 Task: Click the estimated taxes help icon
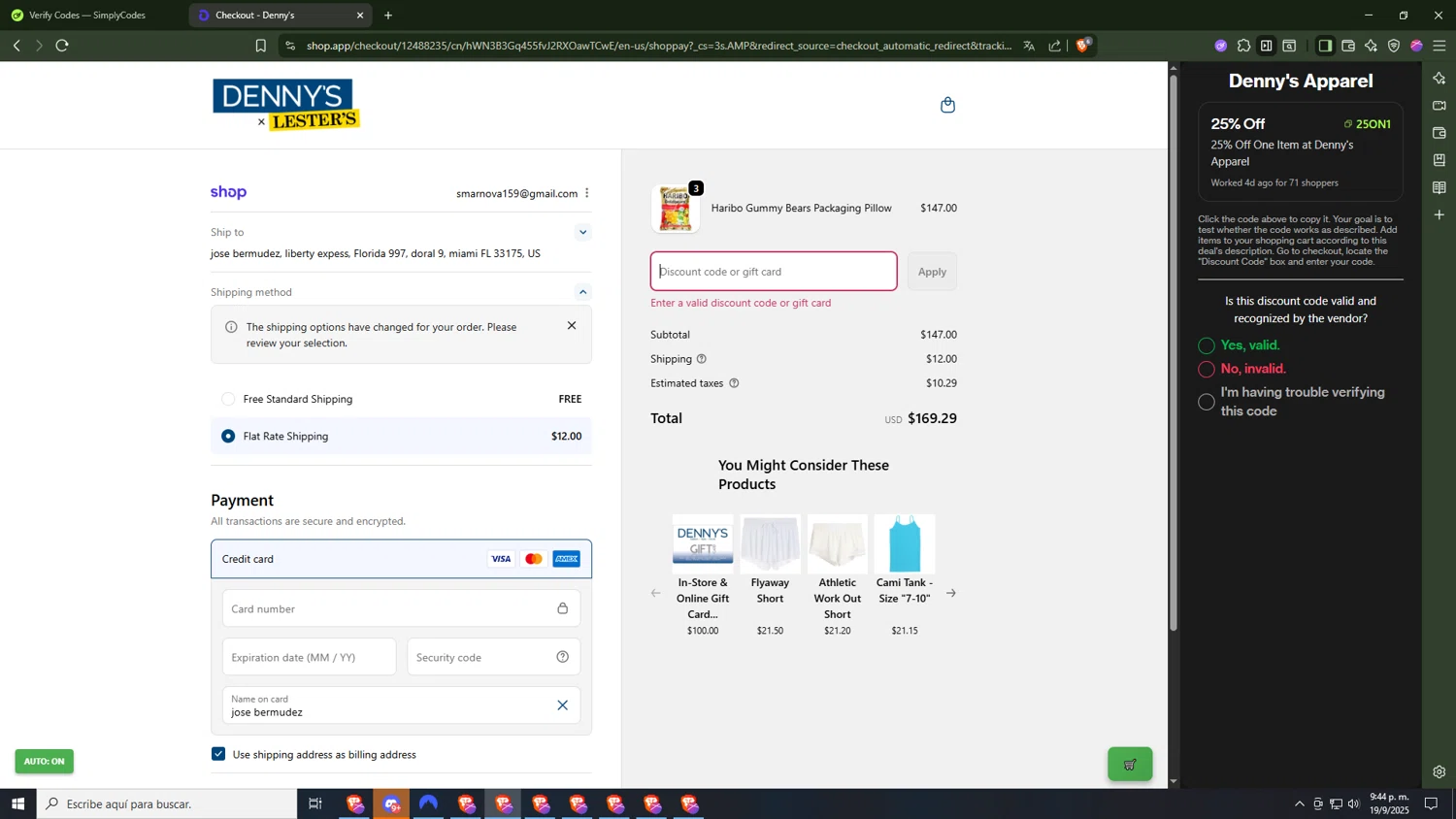734,383
